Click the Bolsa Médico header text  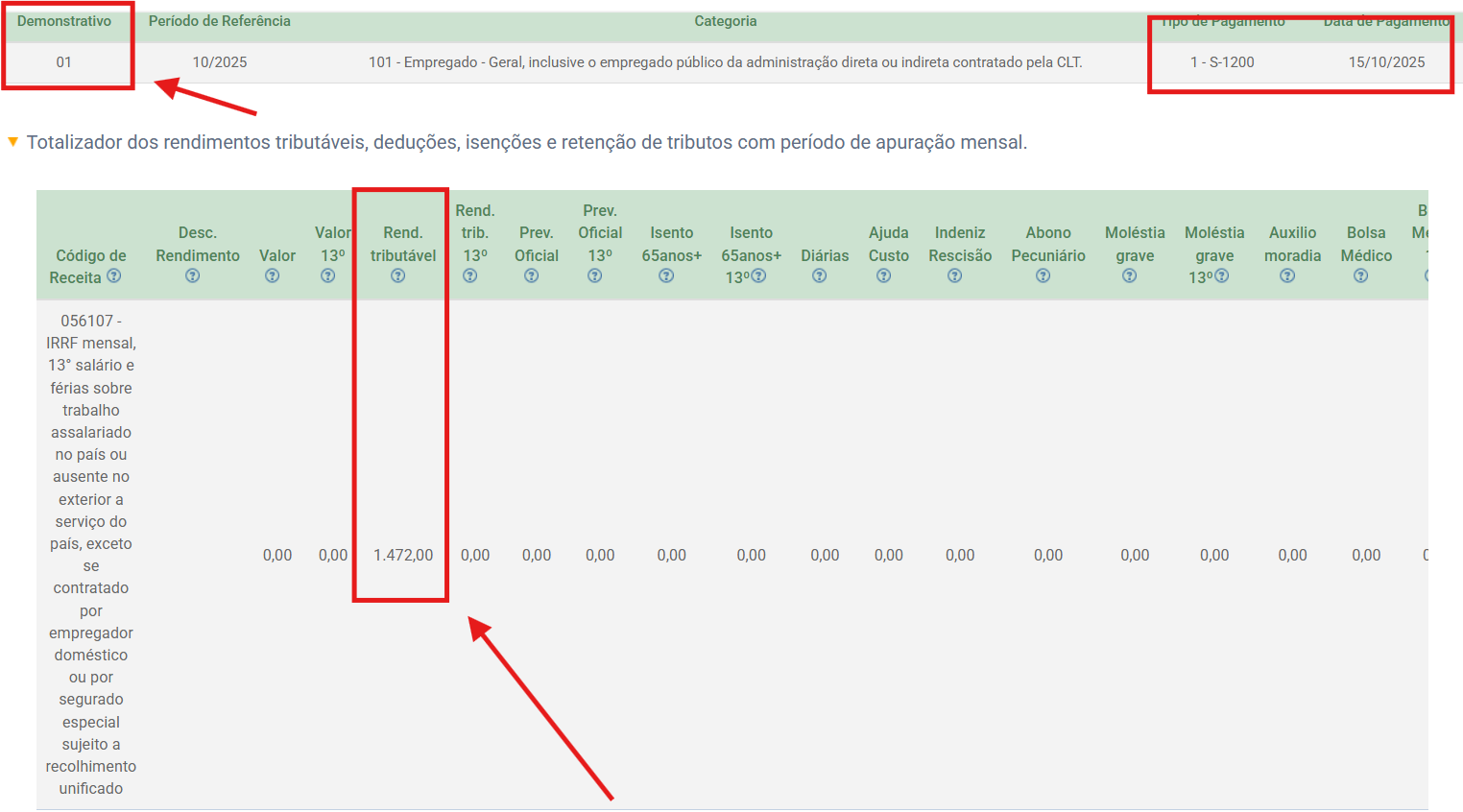click(1366, 244)
